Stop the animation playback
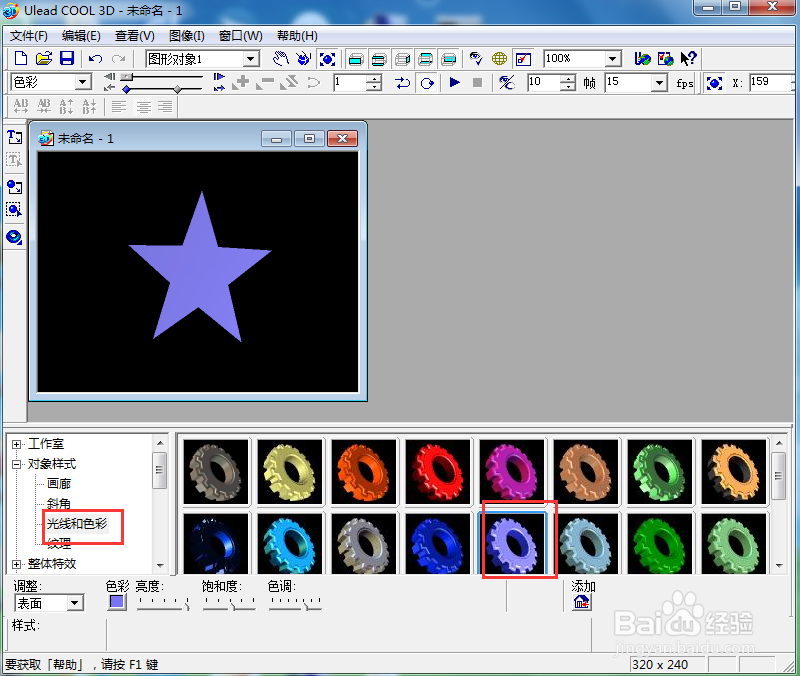This screenshot has width=800, height=676. point(478,82)
